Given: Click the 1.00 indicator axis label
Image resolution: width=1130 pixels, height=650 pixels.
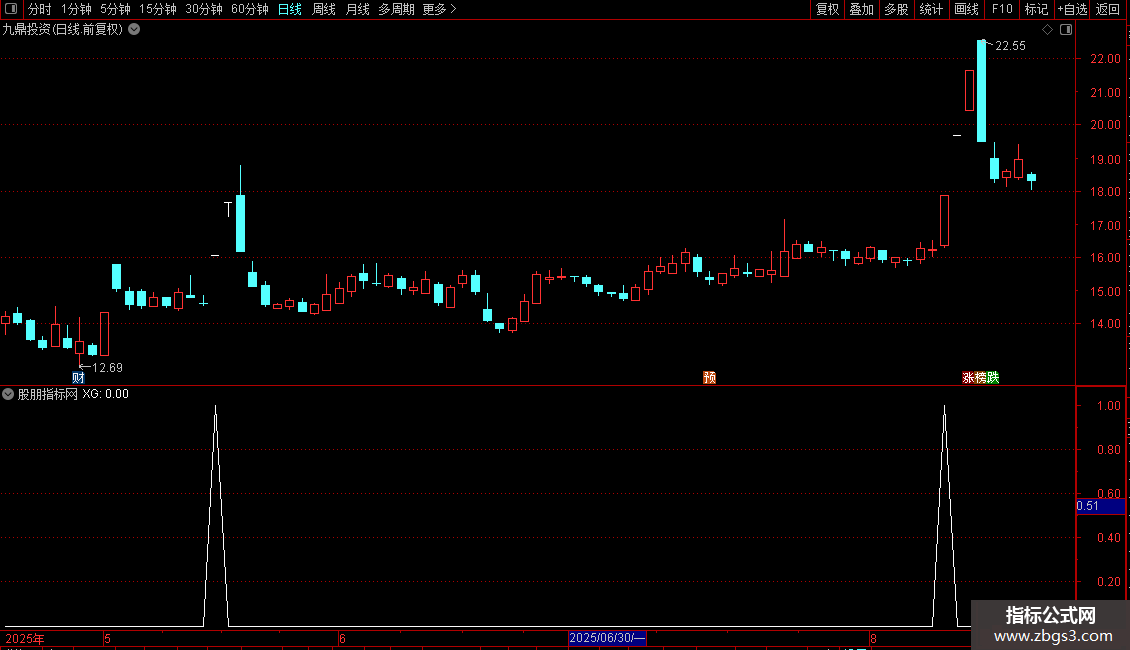Looking at the screenshot, I should (1108, 406).
